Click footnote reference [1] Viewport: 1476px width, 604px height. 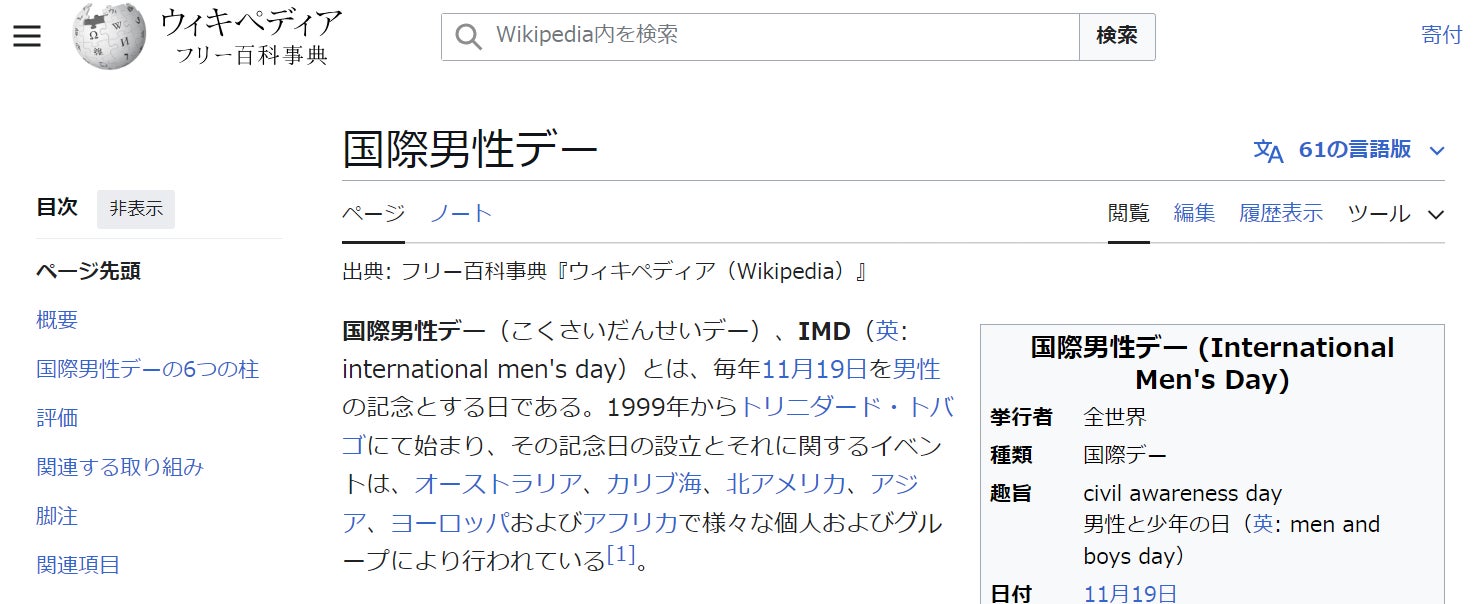coord(621,556)
